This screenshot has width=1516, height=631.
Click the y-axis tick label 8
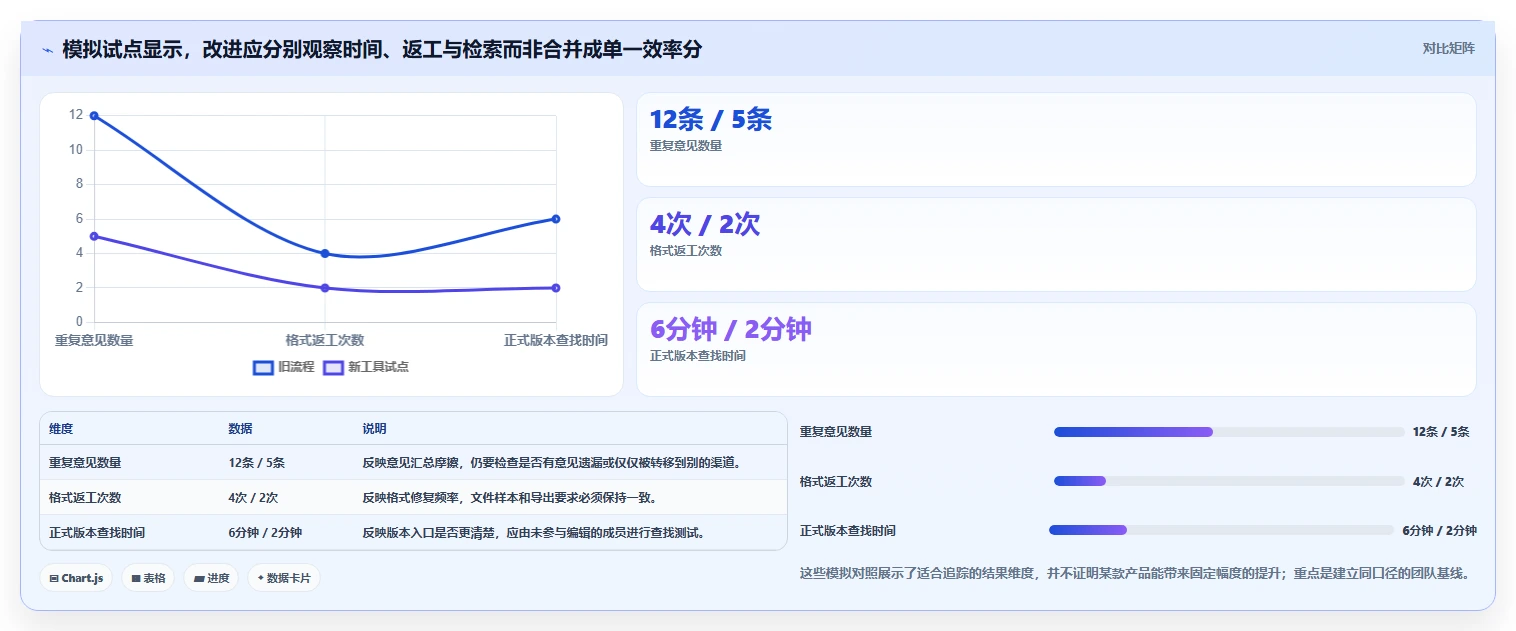[x=79, y=184]
